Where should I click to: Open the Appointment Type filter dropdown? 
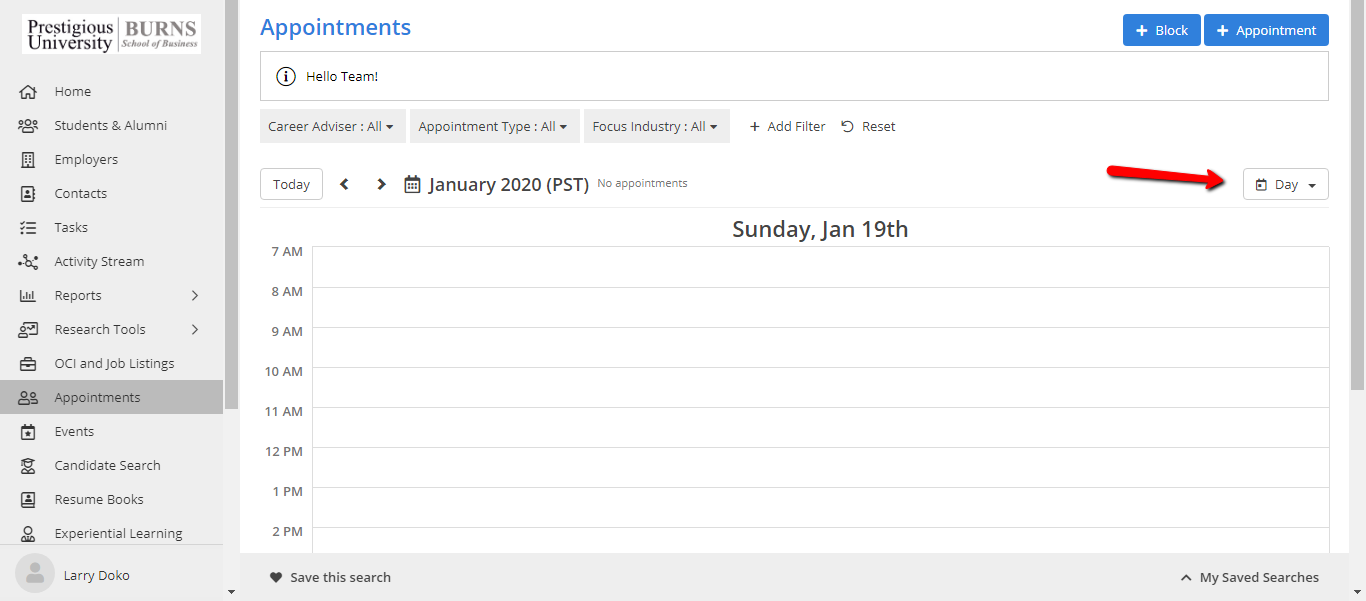tap(493, 127)
